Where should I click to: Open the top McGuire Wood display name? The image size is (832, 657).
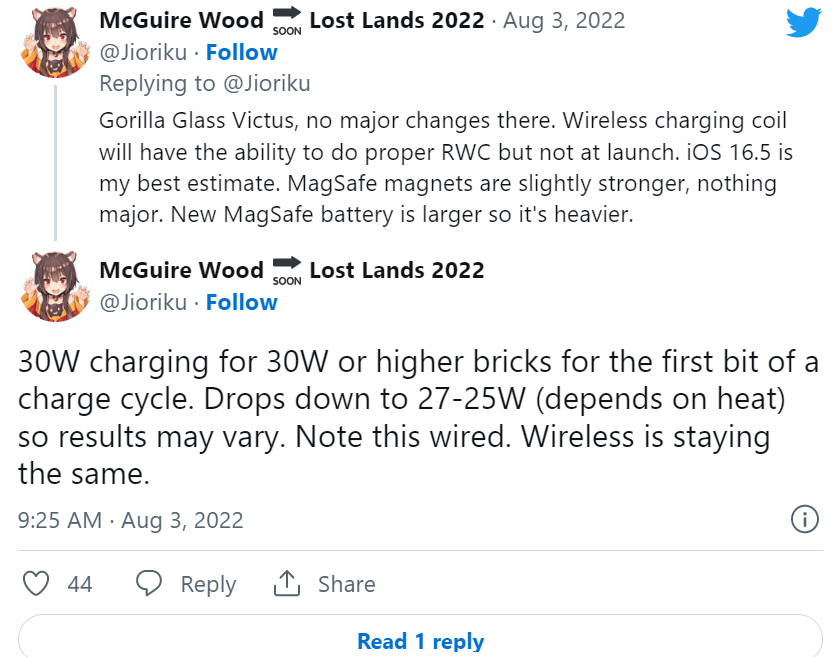(x=181, y=21)
